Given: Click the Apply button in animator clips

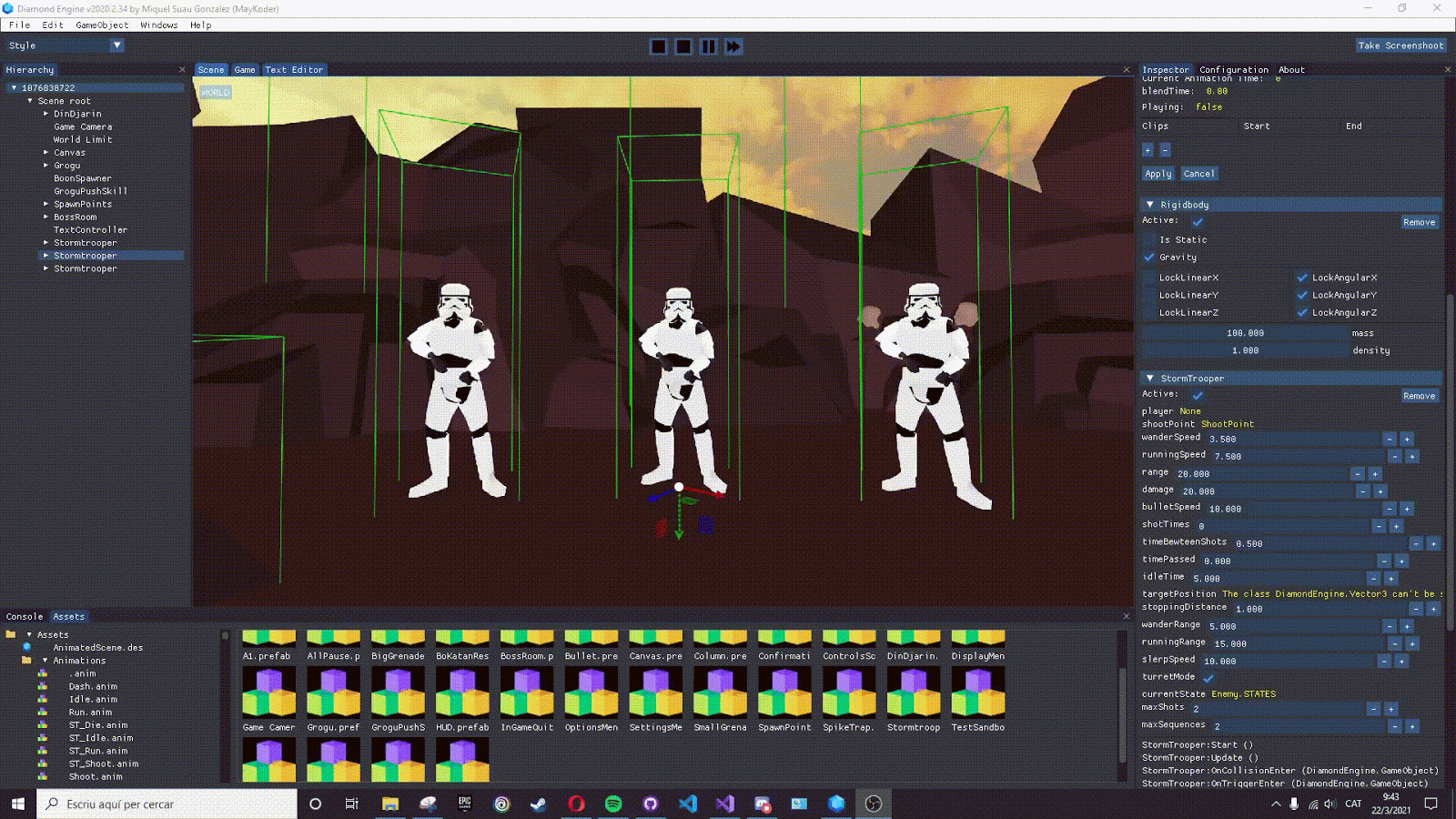Looking at the screenshot, I should pyautogui.click(x=1158, y=174).
